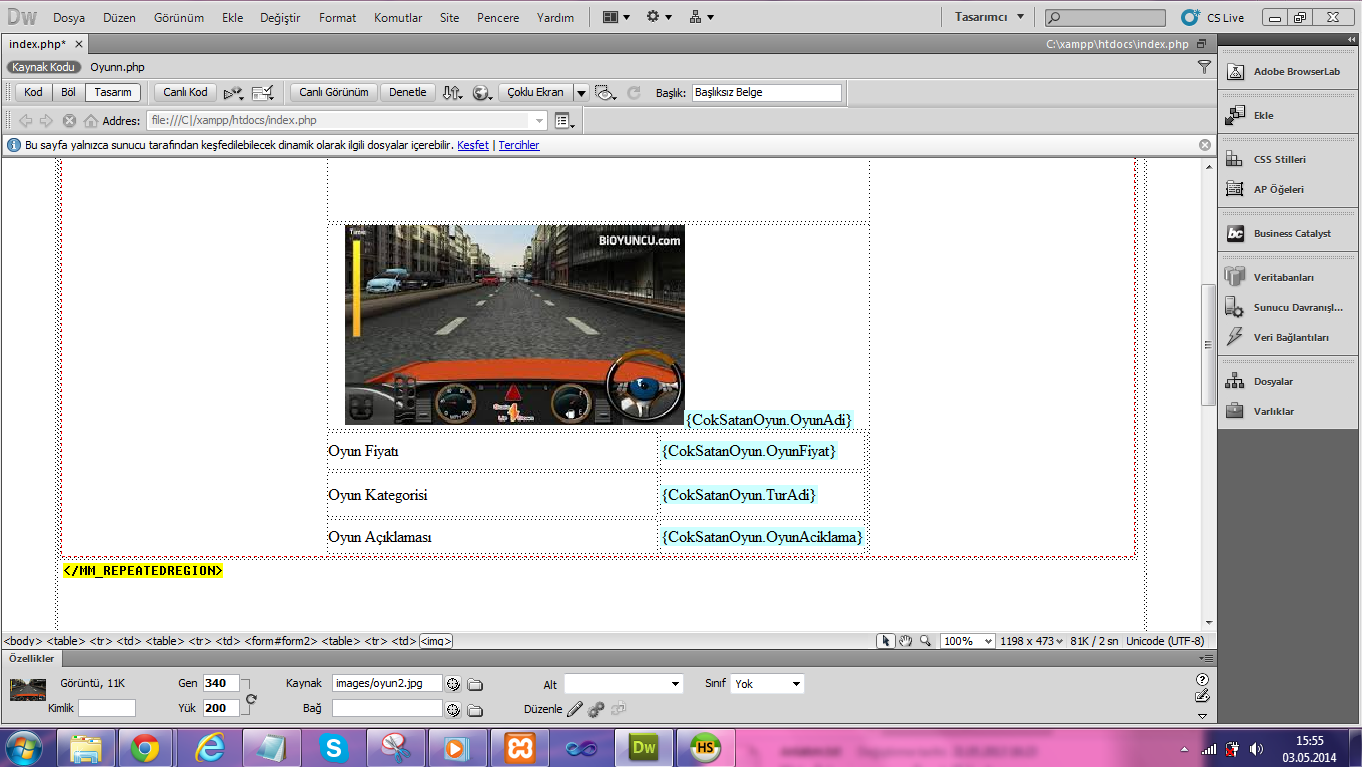Open the Sınıf class dropdown

[768, 684]
